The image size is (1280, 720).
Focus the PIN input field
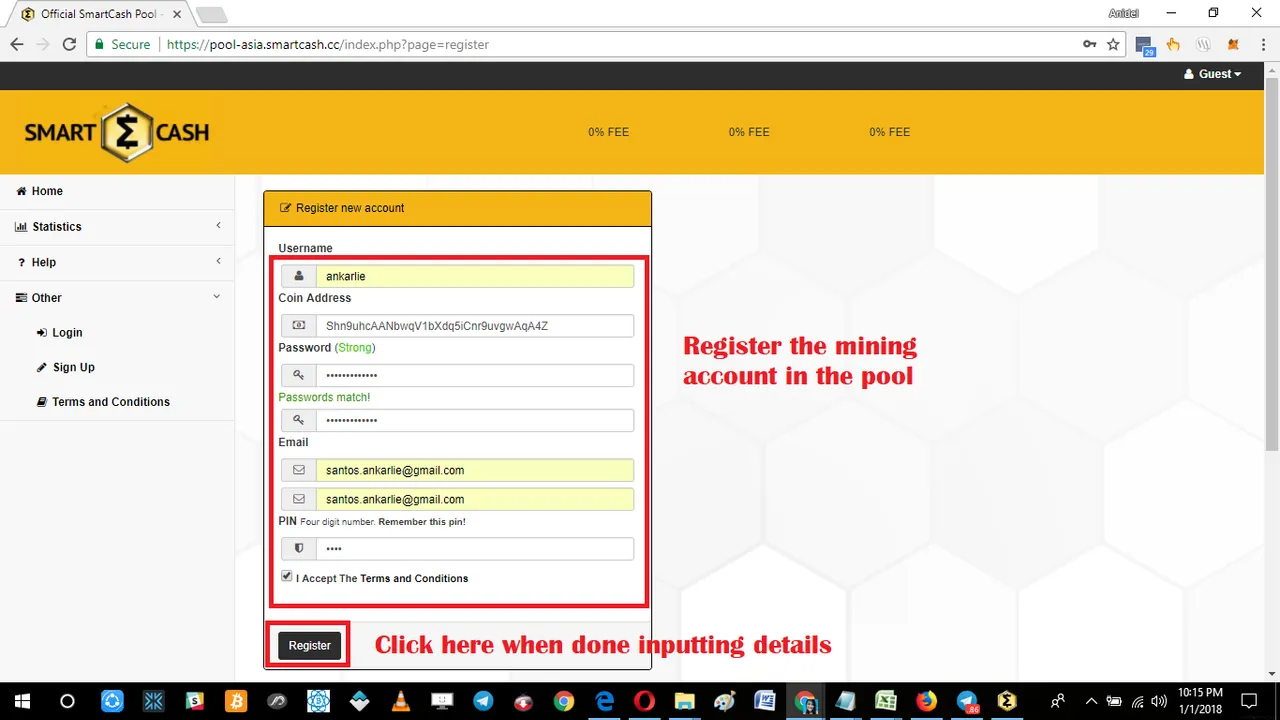(x=475, y=549)
